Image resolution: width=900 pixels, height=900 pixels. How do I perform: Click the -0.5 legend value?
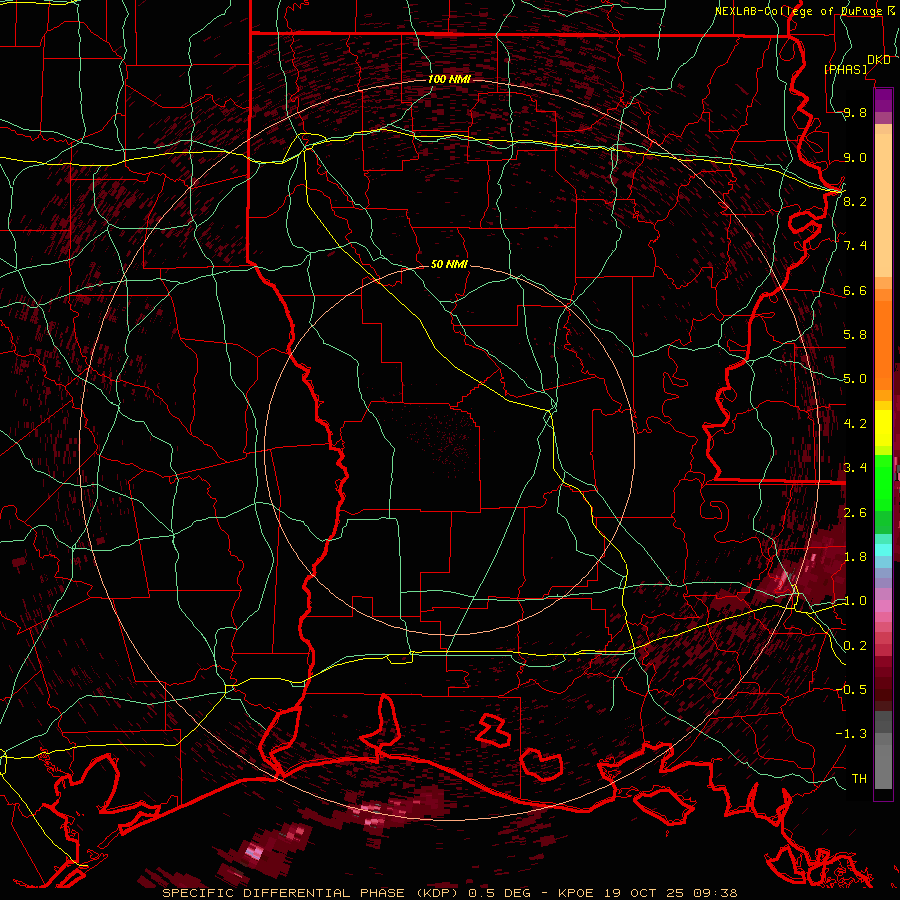click(852, 689)
